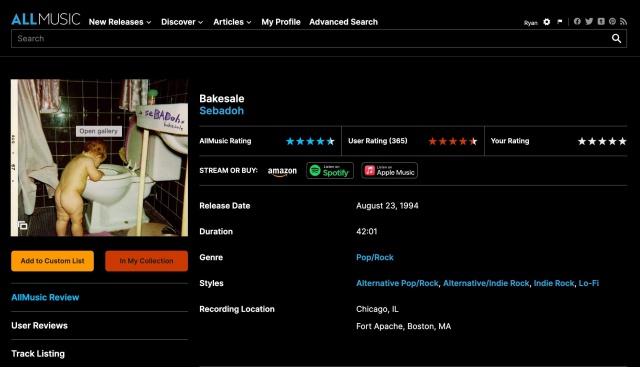Set Your Rating to one star
The width and height of the screenshot is (640, 367).
click(582, 141)
